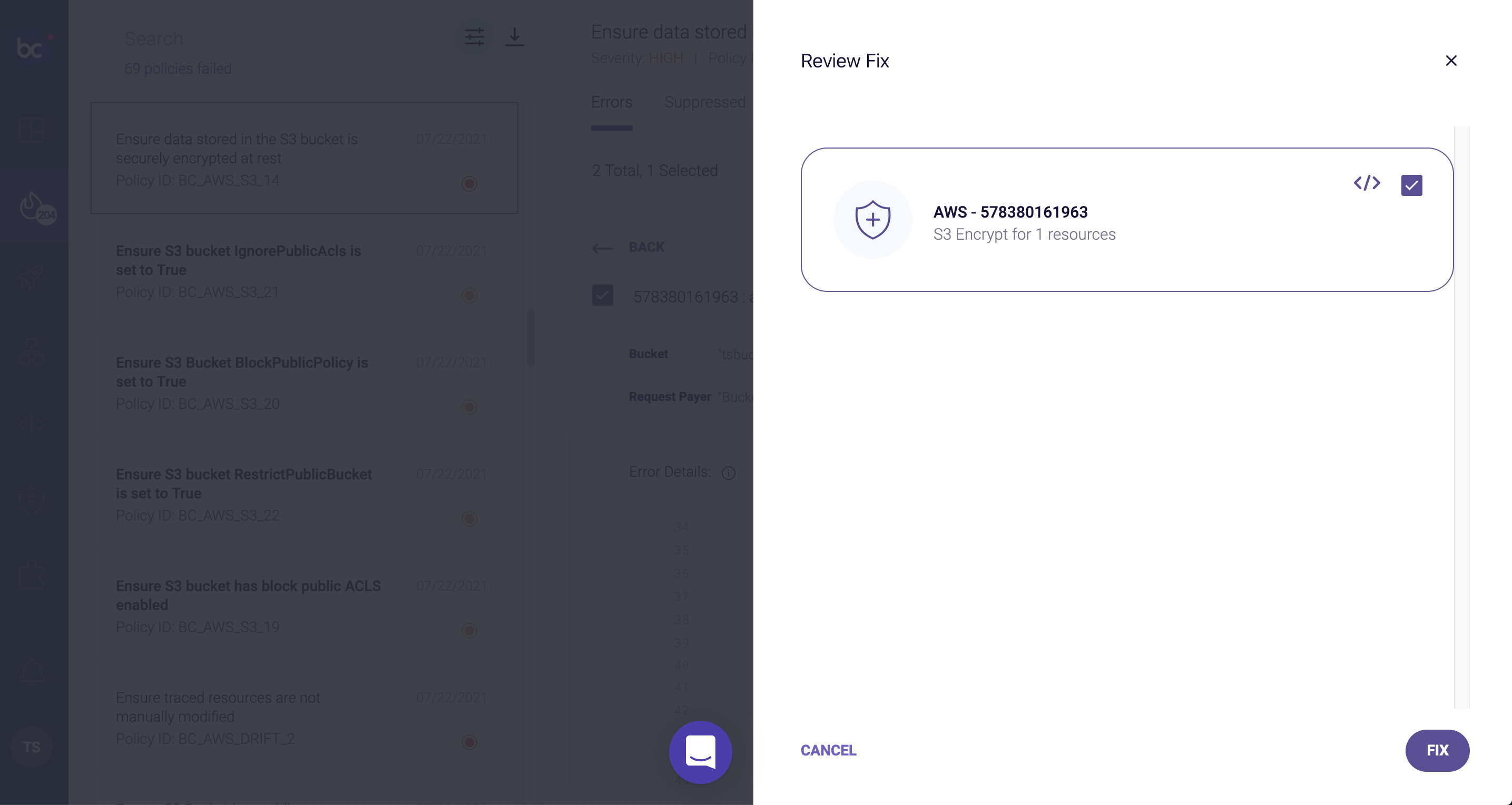Toggle checkbox for resource 578380161963

[602, 294]
